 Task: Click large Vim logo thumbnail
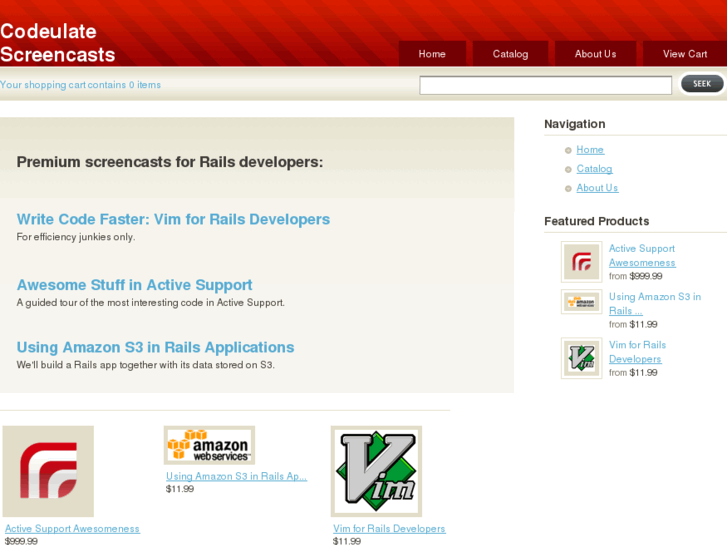pos(376,471)
